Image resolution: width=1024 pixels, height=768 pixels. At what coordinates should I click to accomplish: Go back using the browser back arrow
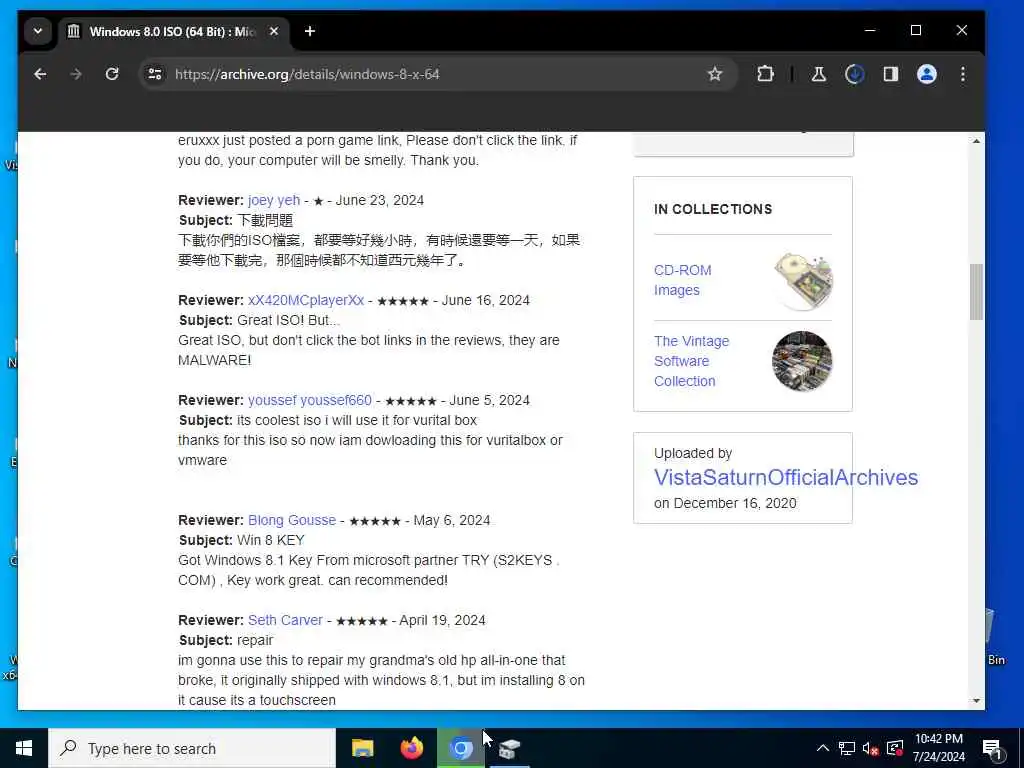[40, 74]
